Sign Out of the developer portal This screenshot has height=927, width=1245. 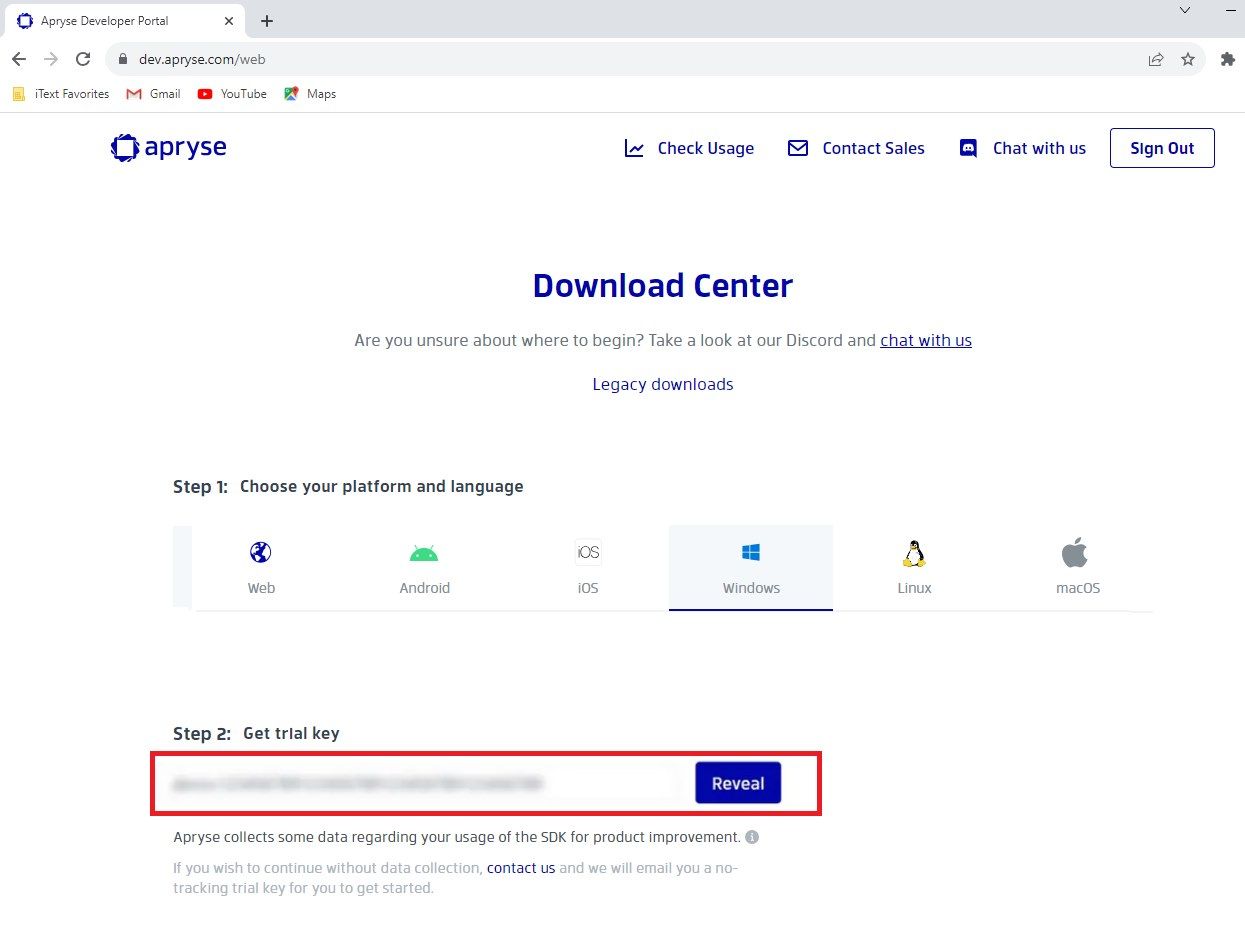[1161, 147]
